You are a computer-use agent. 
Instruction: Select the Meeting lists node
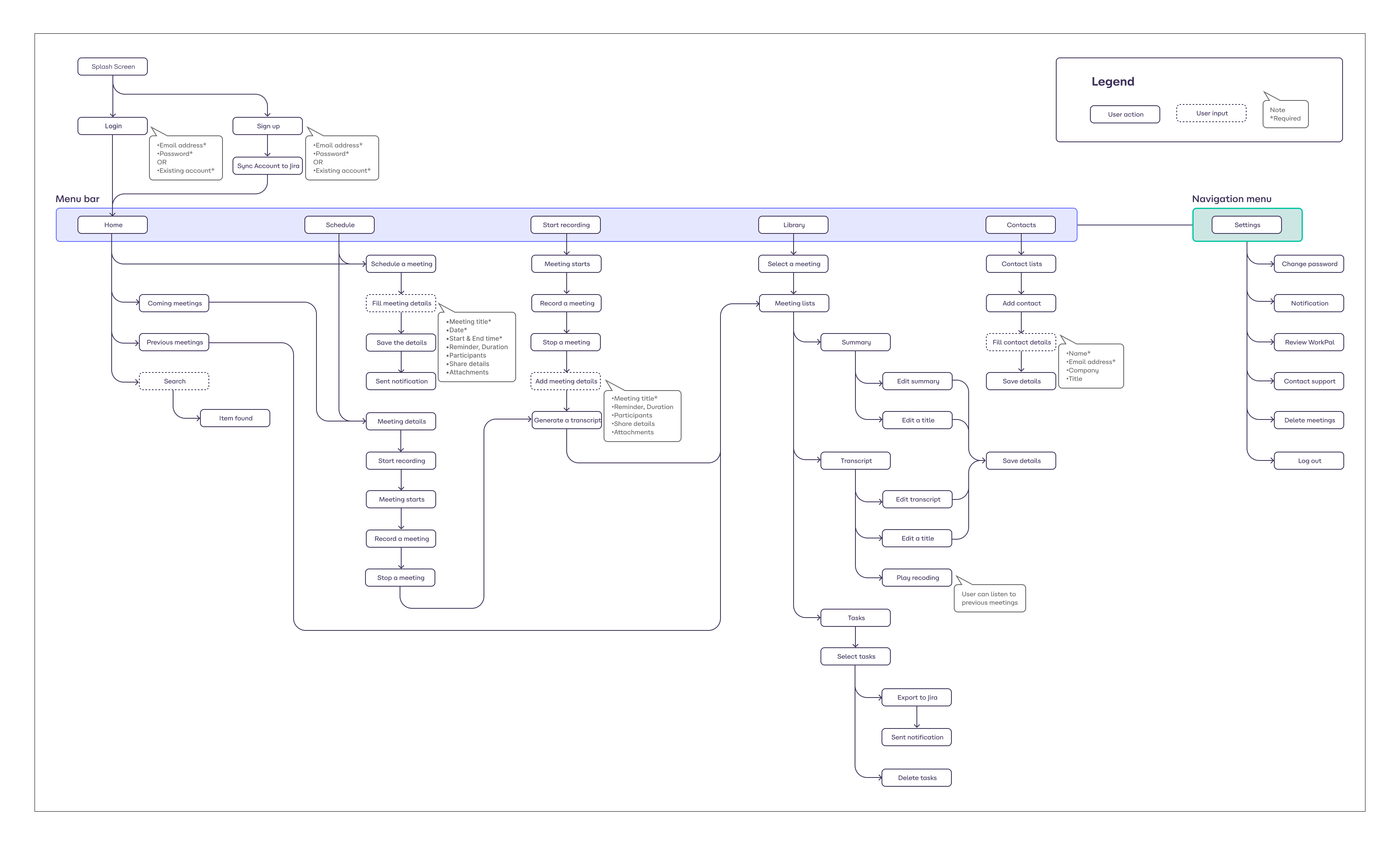click(x=794, y=303)
